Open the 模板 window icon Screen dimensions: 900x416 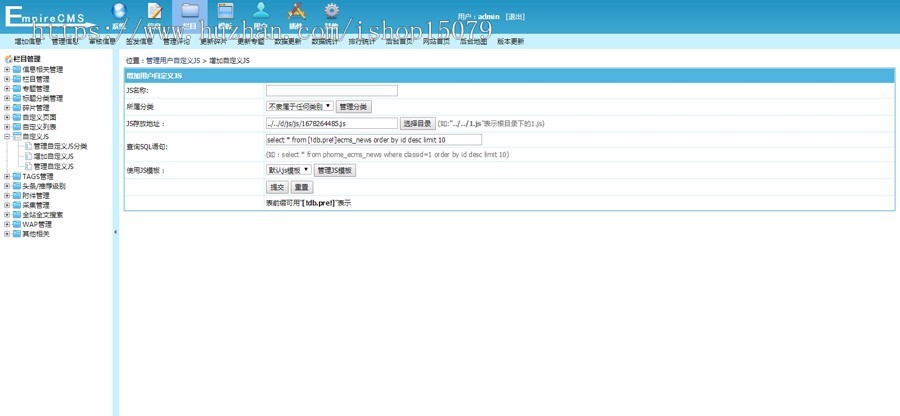[x=226, y=11]
